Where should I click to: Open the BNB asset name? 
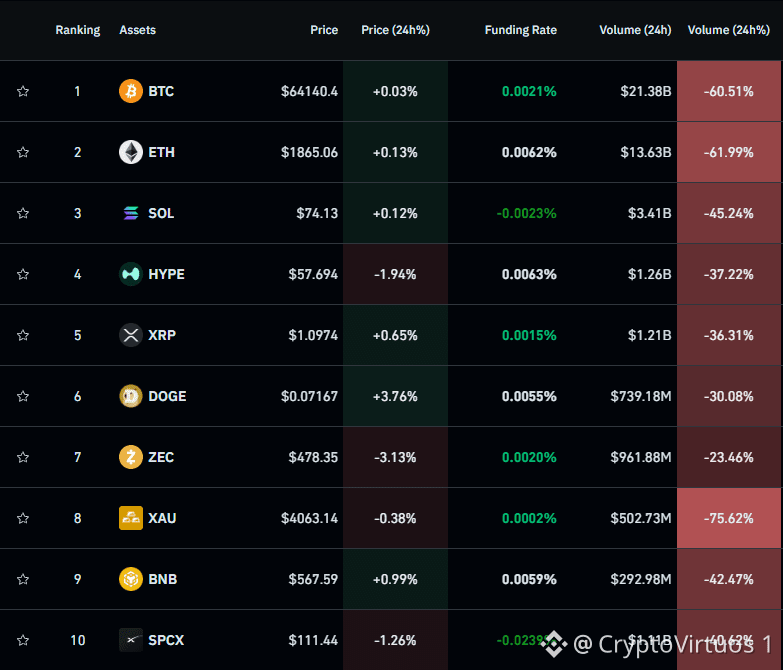[x=163, y=579]
